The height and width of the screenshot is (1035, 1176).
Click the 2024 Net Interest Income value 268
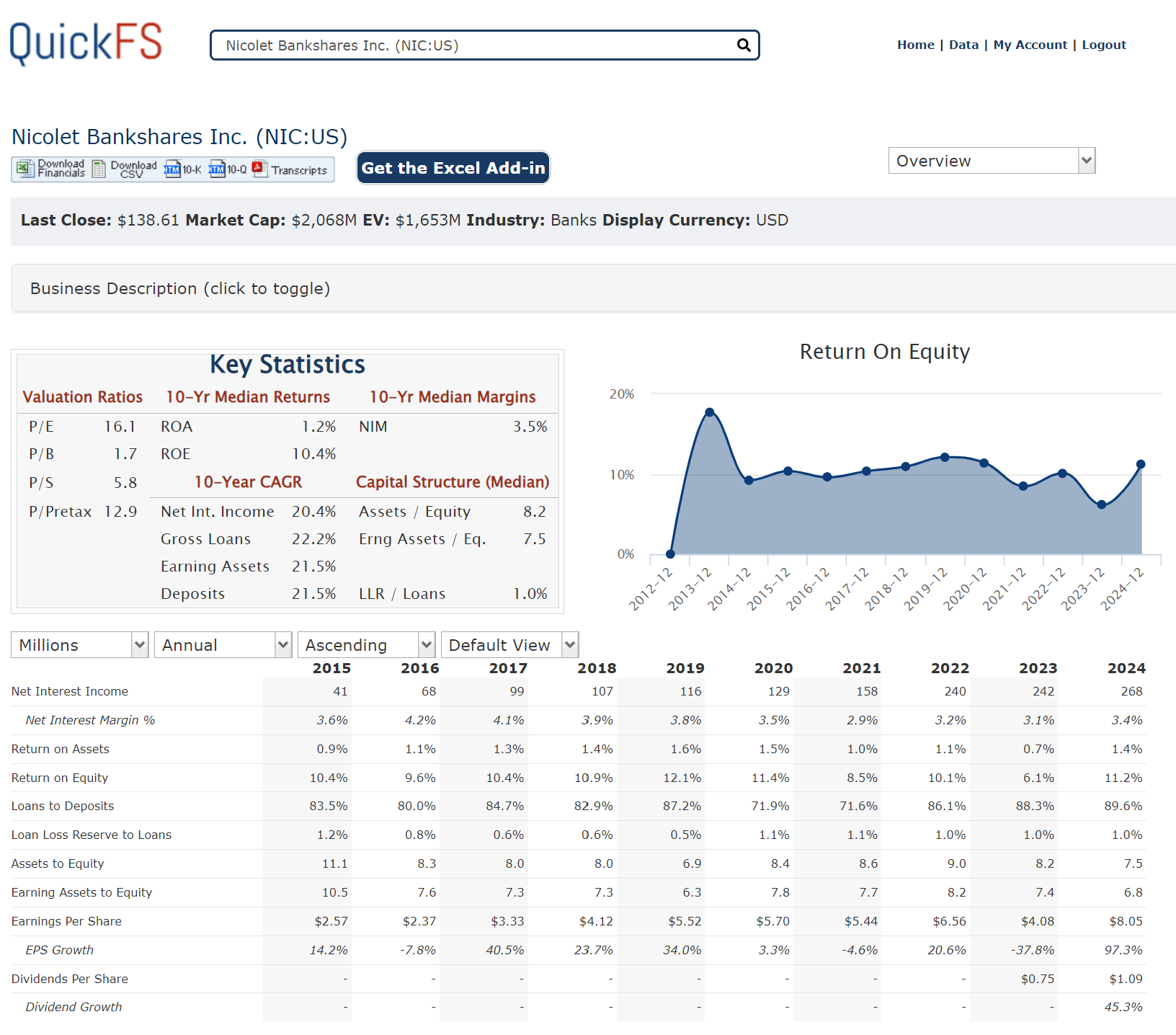[1131, 691]
